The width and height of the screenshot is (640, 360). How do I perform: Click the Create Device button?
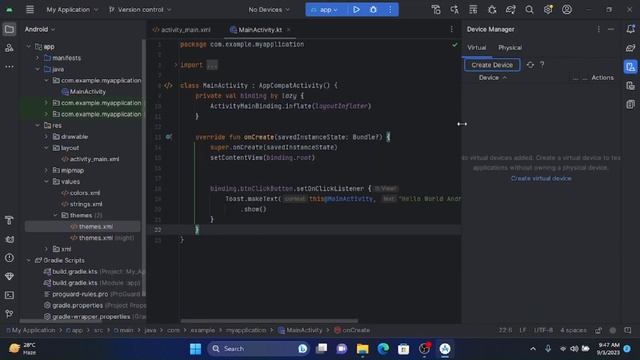tap(492, 65)
